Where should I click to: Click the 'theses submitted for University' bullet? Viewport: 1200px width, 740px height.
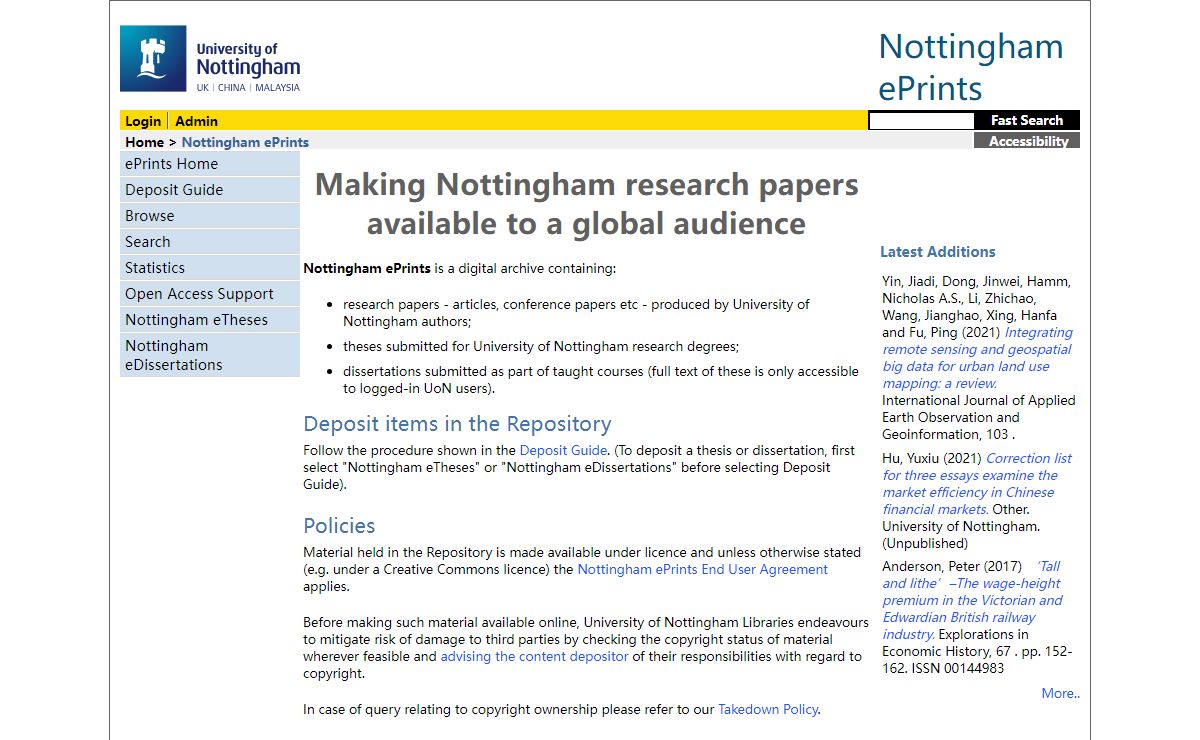[541, 346]
